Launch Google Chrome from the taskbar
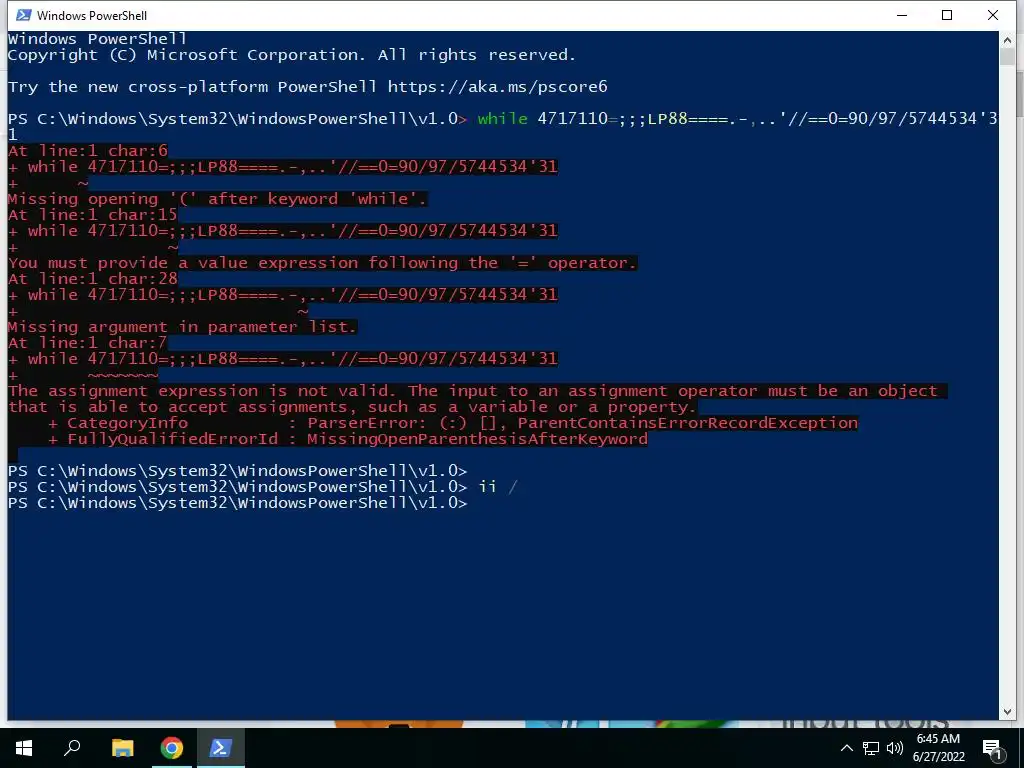 click(172, 748)
